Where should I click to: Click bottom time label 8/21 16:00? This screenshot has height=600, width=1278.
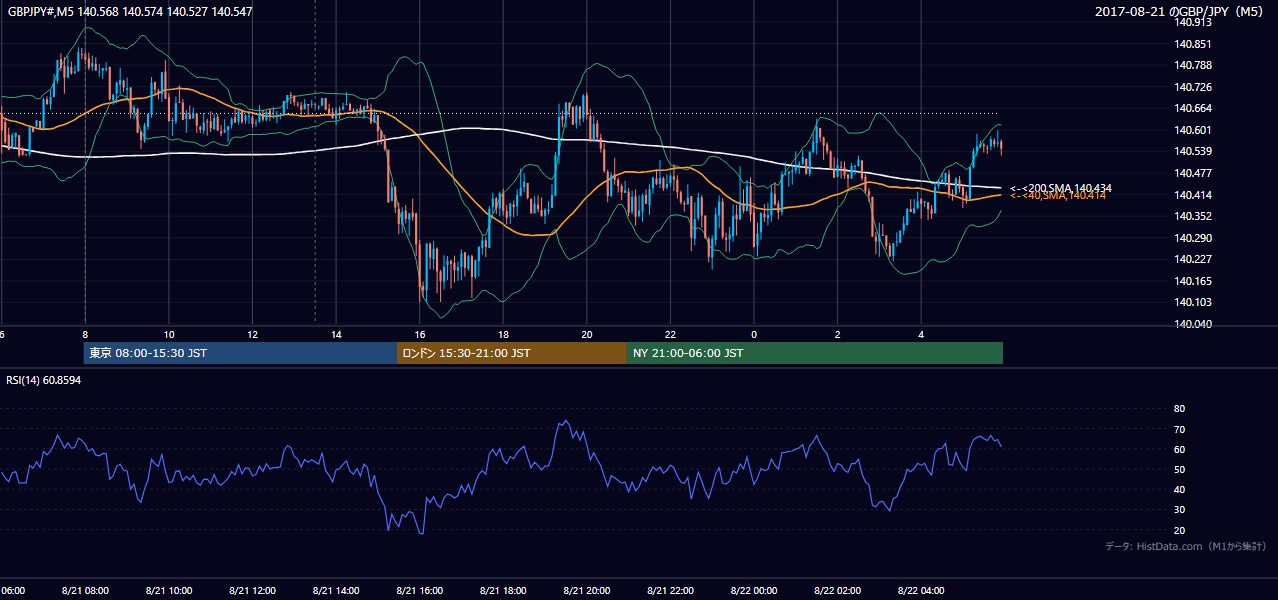(419, 591)
